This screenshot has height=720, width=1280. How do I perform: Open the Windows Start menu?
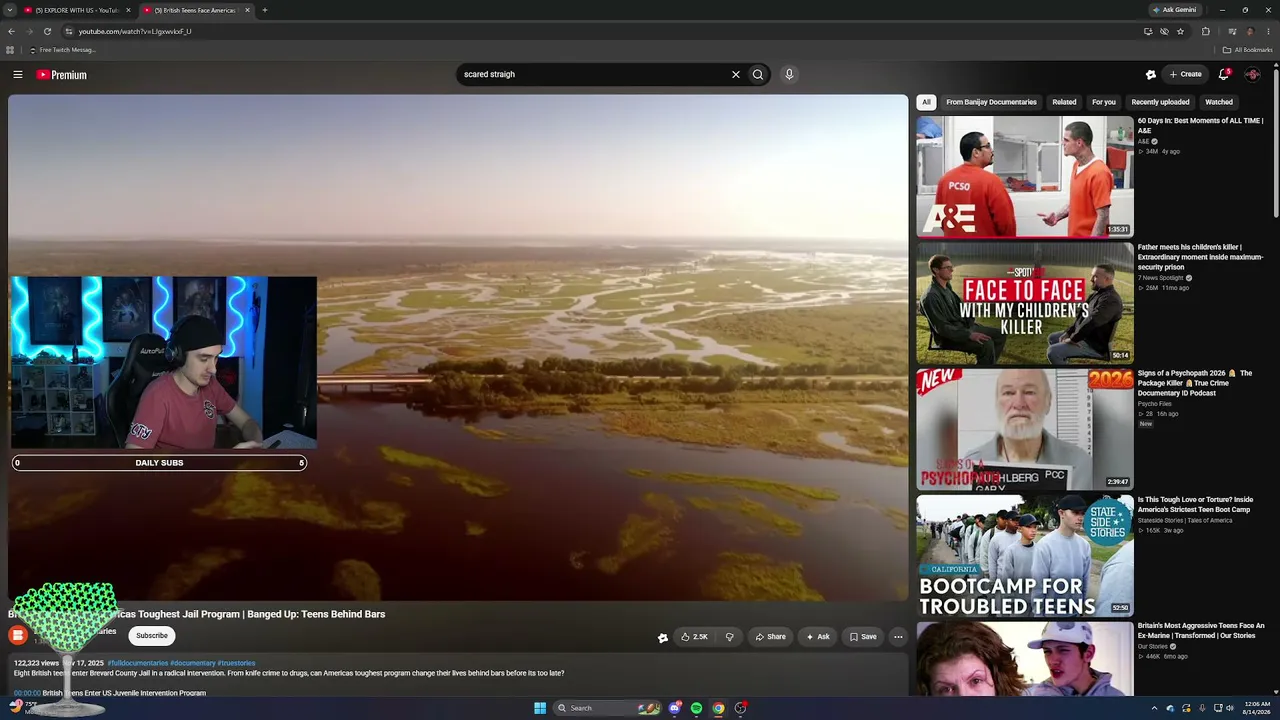click(540, 708)
